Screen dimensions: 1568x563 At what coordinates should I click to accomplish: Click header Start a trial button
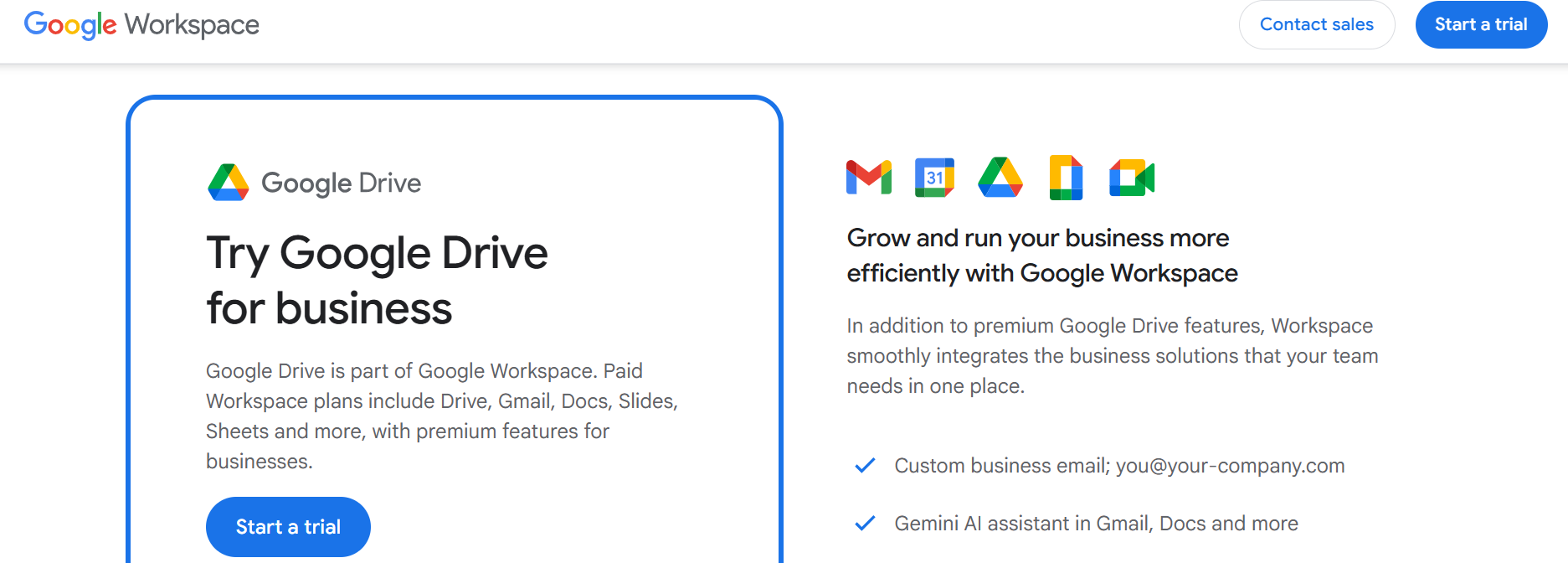click(1481, 24)
